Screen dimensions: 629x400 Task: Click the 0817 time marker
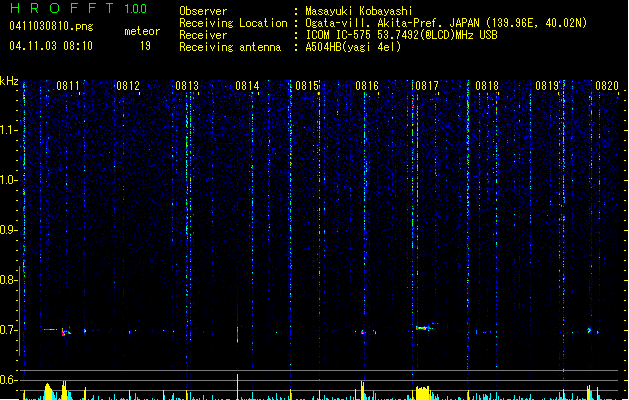pos(427,86)
